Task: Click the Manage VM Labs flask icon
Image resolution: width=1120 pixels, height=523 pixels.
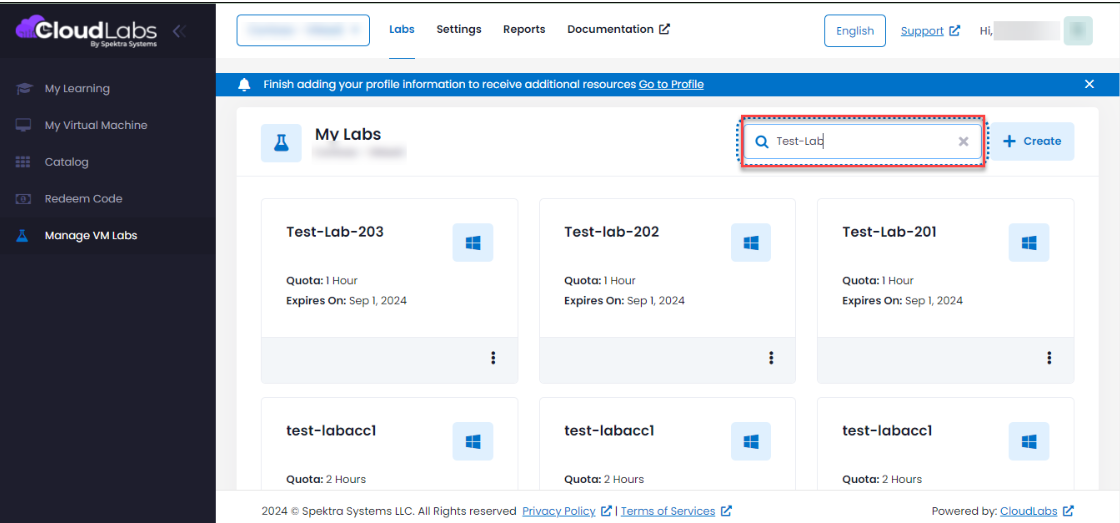Action: click(x=23, y=235)
